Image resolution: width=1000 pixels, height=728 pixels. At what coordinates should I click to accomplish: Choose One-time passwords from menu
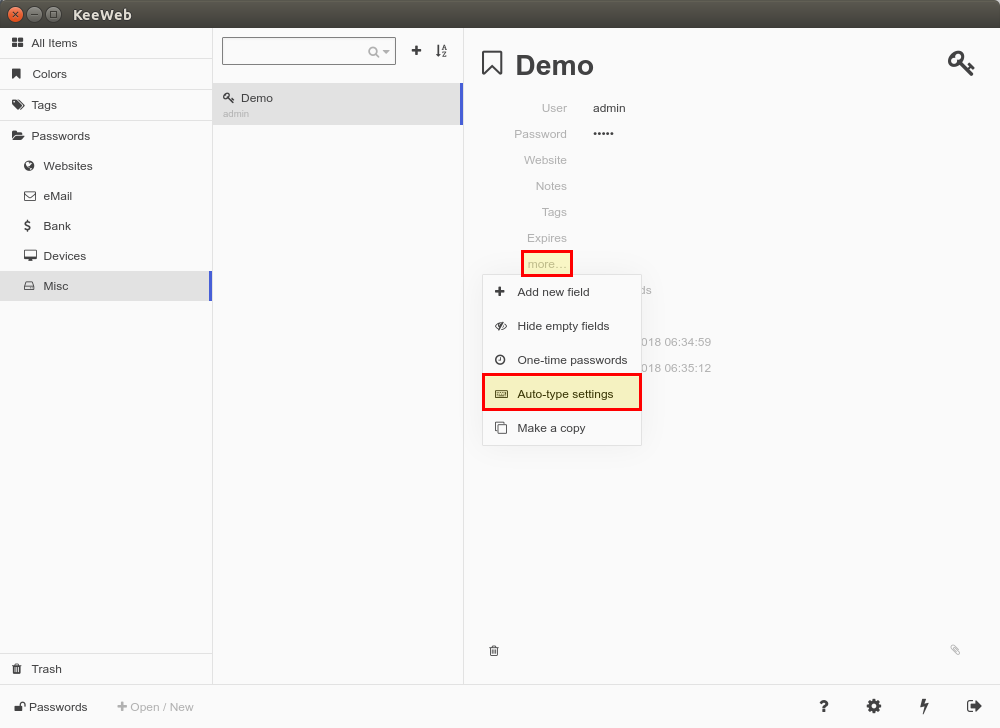562,360
